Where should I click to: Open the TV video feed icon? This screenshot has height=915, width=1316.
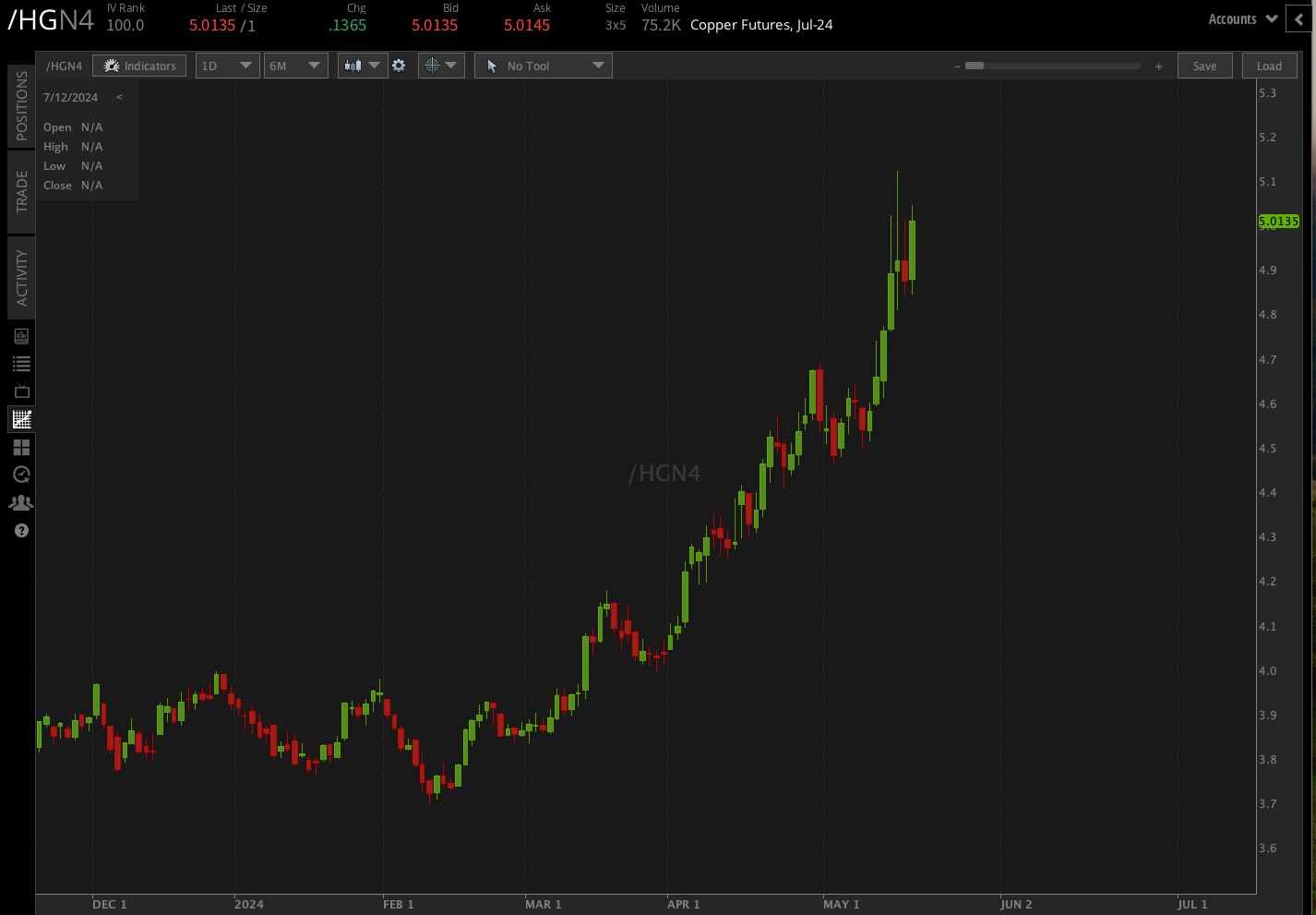[21, 391]
